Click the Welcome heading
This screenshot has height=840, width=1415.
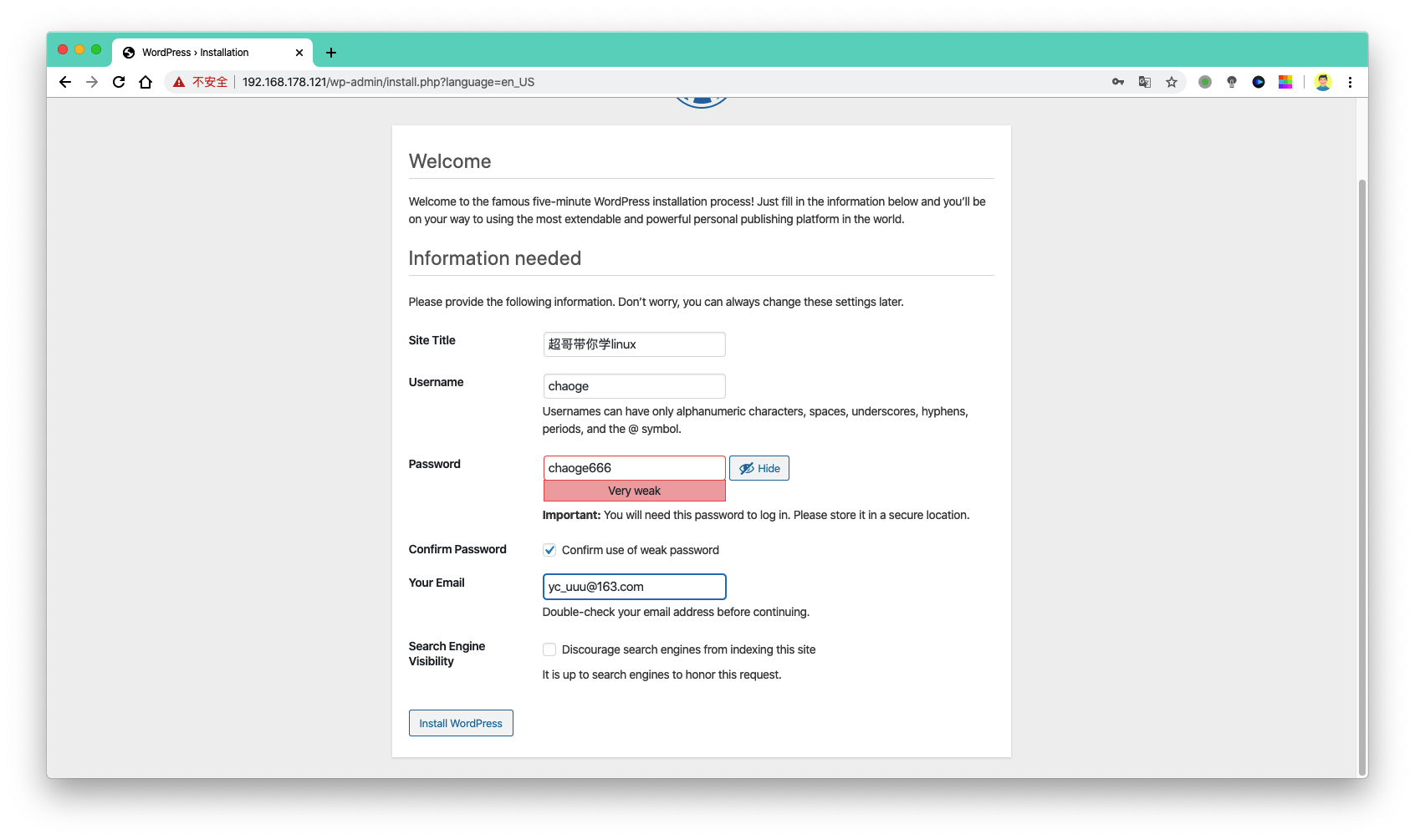[450, 161]
